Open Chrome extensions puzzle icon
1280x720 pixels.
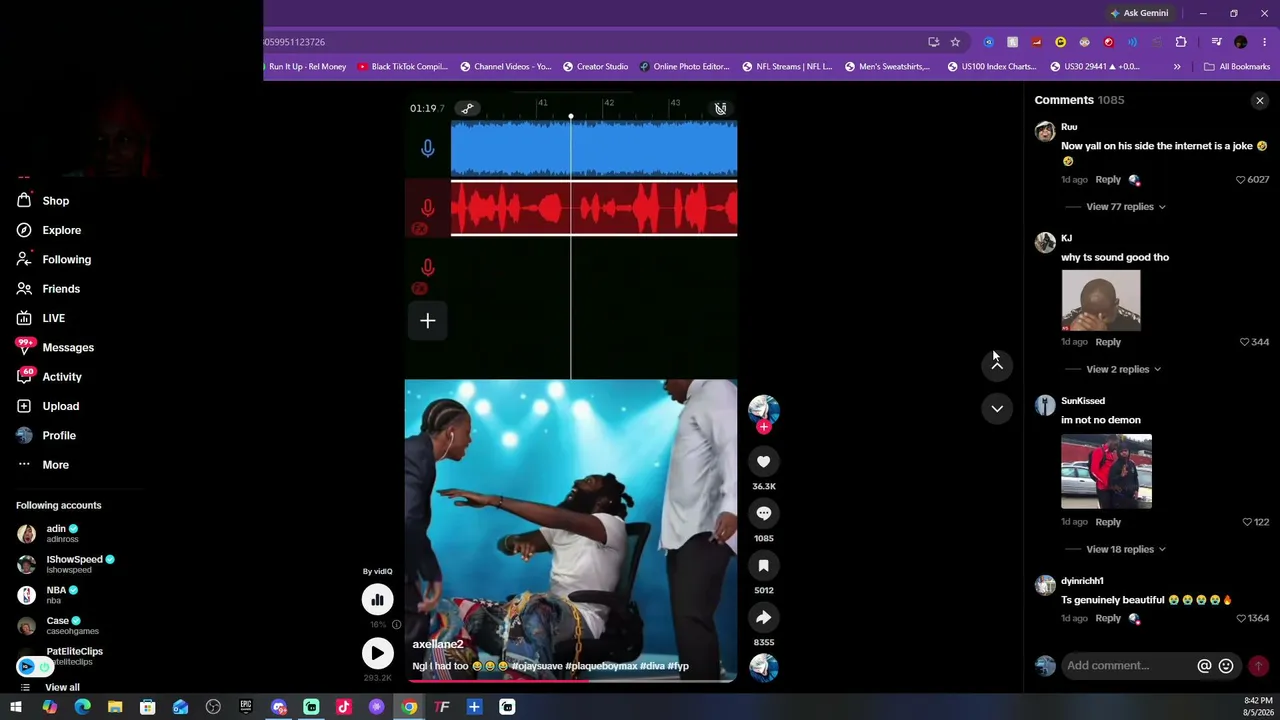coord(1181,42)
